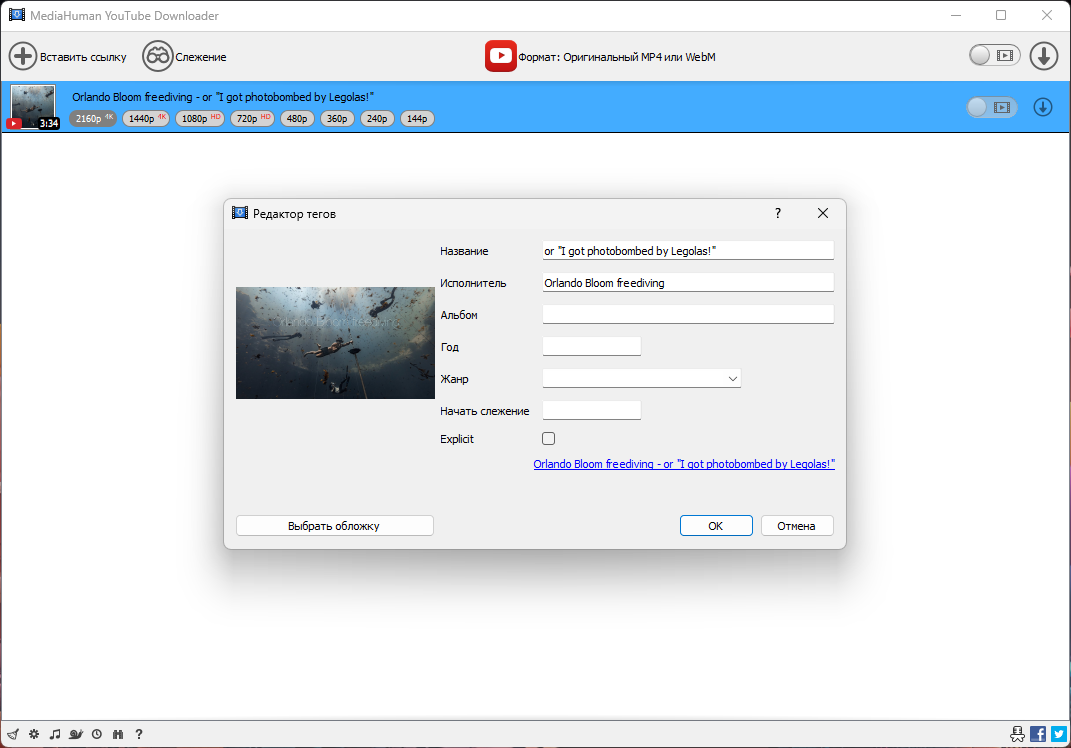This screenshot has height=748, width=1071.
Task: Minimize the MediaHuman YouTube Downloader window
Action: pyautogui.click(x=956, y=15)
